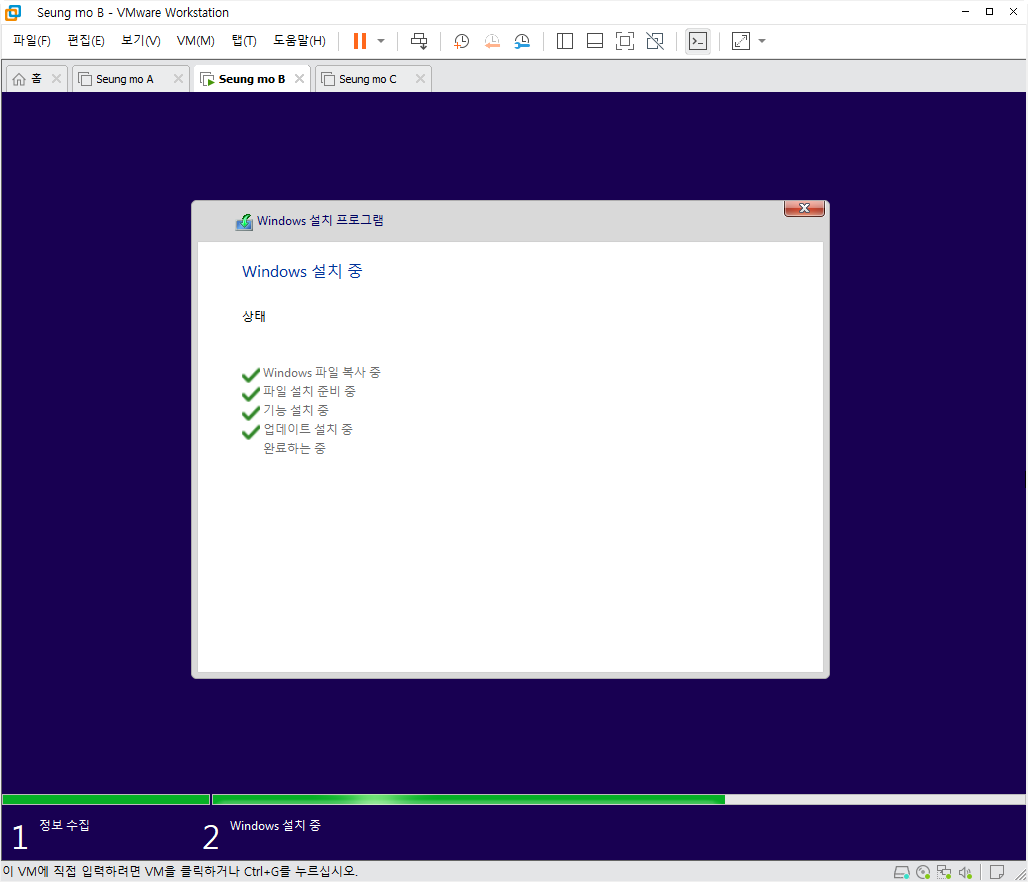Toggle the thumbnail bar view
This screenshot has width=1028, height=882.
pyautogui.click(x=595, y=41)
